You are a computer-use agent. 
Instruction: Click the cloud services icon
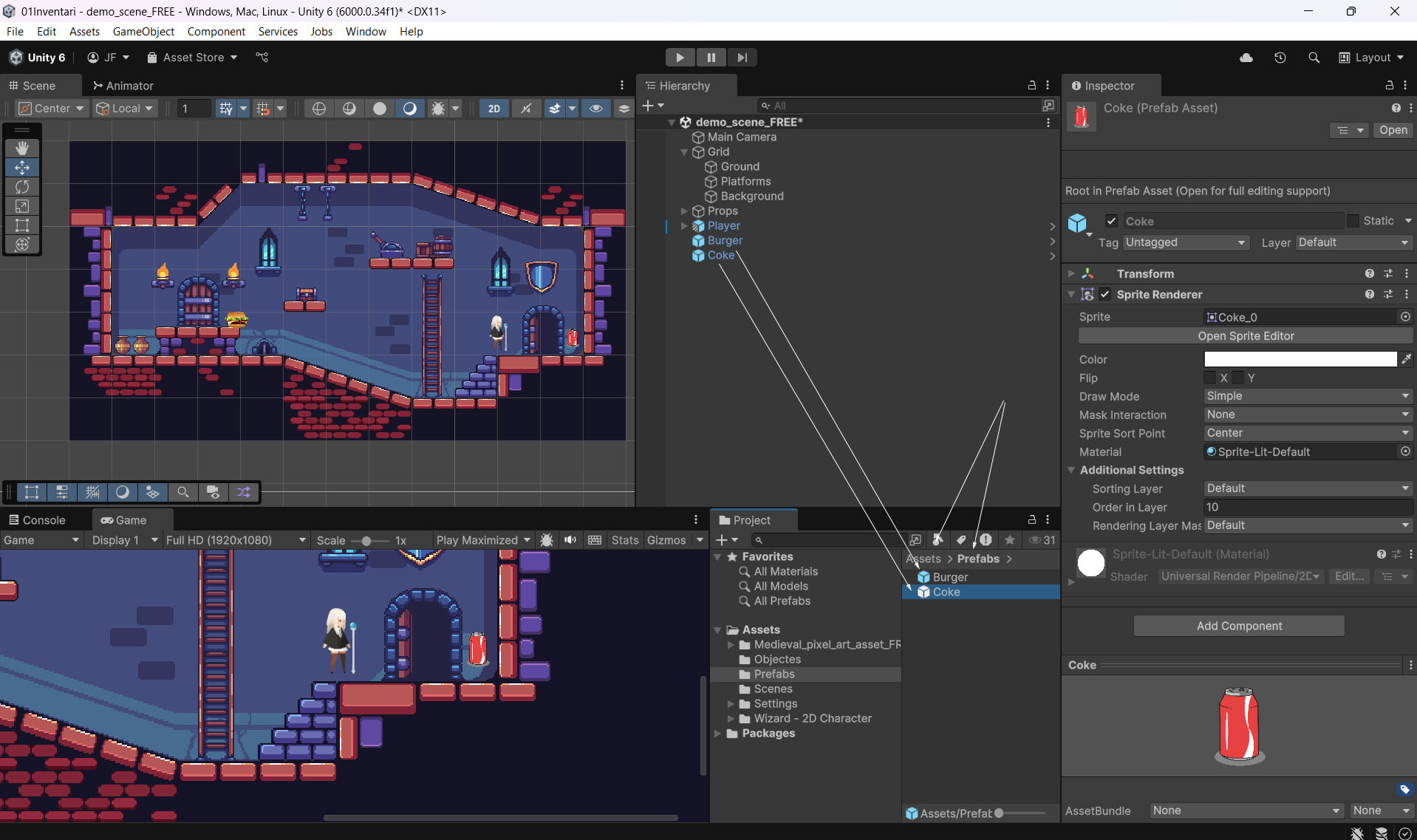[x=1246, y=58]
